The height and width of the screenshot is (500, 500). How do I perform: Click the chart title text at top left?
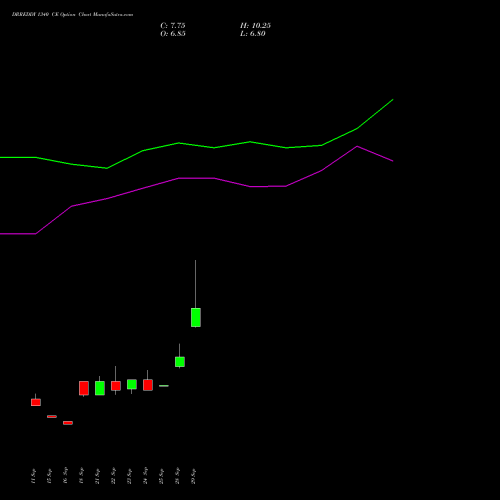pyautogui.click(x=72, y=15)
